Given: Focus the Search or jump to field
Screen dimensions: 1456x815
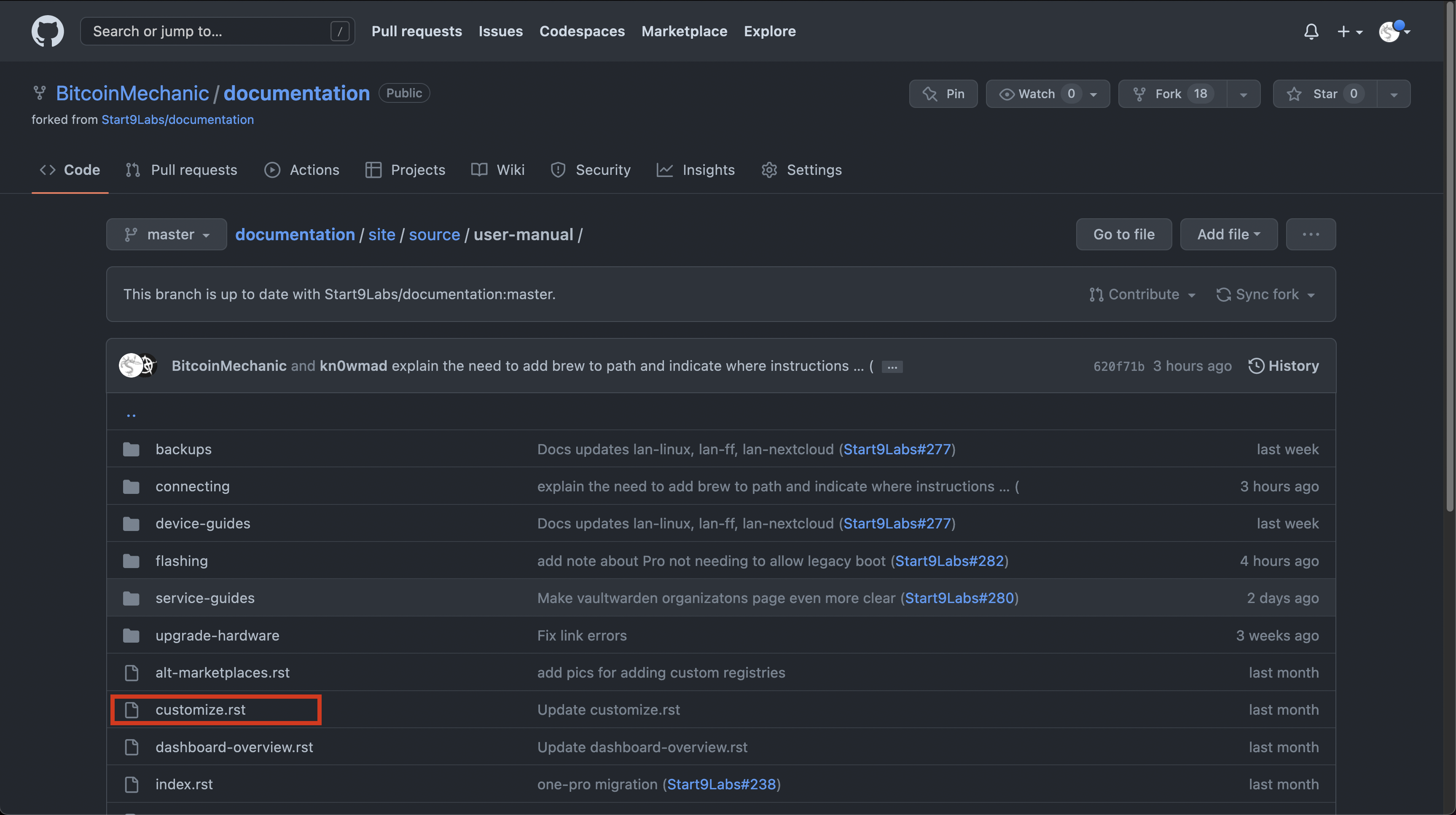Looking at the screenshot, I should (x=209, y=31).
